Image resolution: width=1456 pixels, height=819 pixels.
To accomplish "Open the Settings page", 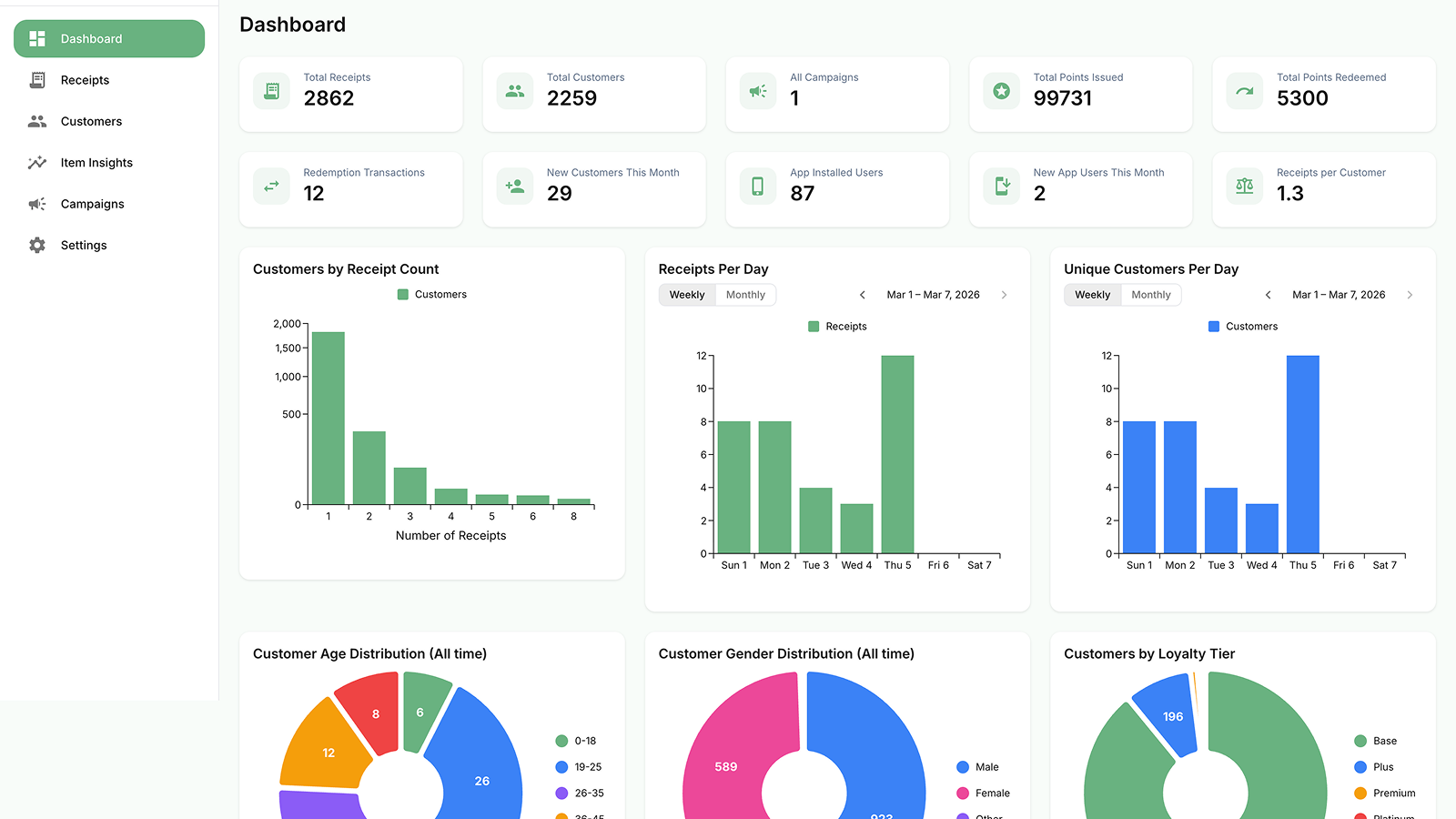I will (x=109, y=245).
